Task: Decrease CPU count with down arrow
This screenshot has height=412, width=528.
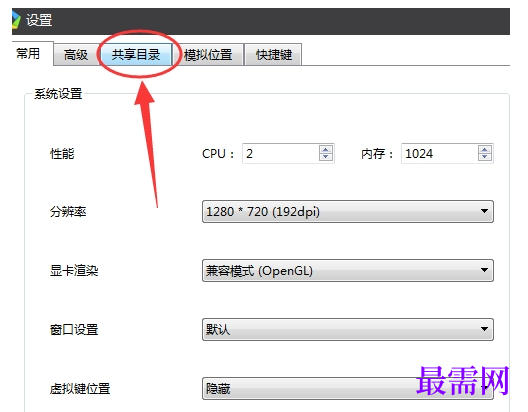Action: point(326,157)
